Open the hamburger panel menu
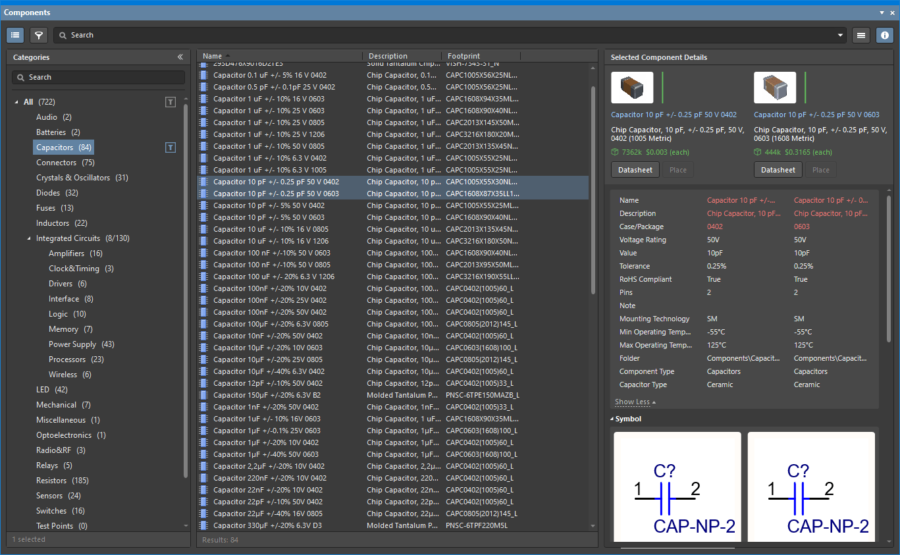 click(861, 35)
